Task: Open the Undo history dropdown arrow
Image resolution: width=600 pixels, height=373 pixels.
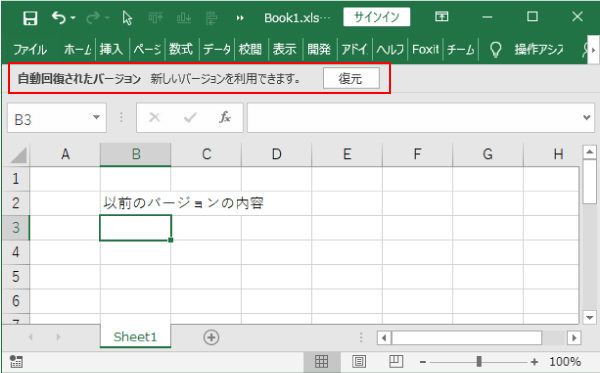Action: pyautogui.click(x=73, y=18)
